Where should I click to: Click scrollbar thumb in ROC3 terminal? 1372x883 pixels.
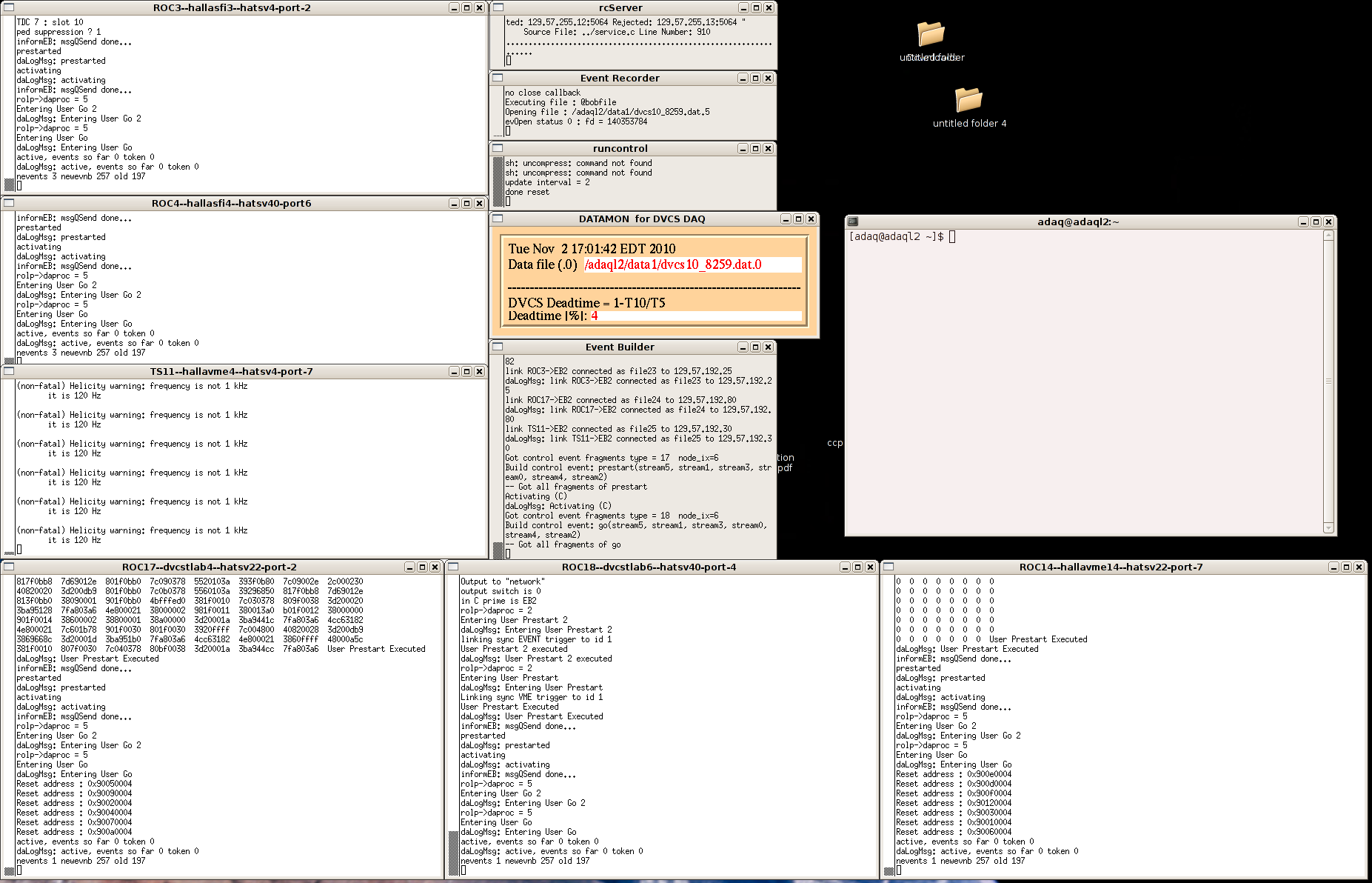pyautogui.click(x=9, y=184)
